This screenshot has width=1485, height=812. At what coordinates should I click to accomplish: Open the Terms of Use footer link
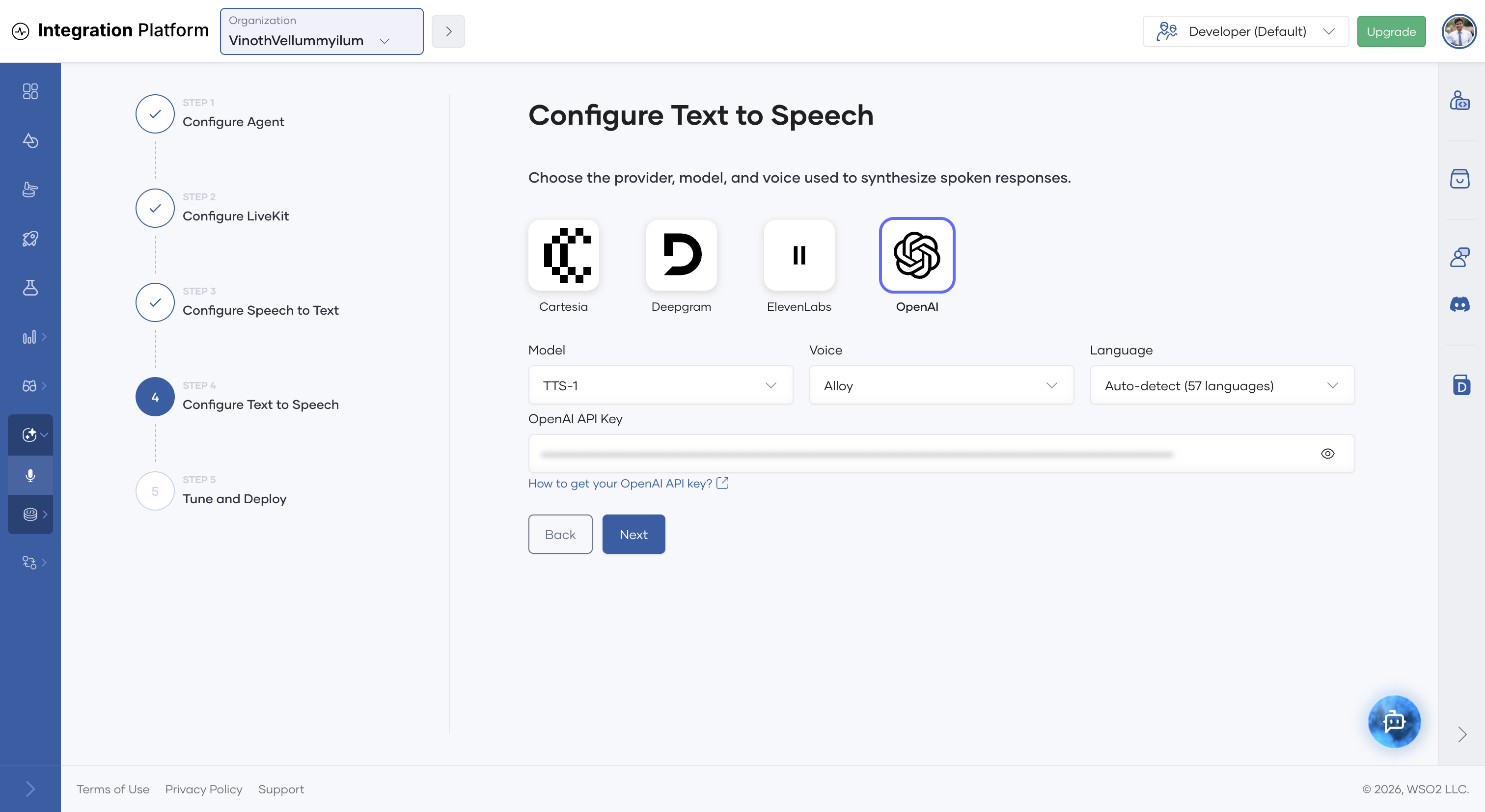coord(112,789)
